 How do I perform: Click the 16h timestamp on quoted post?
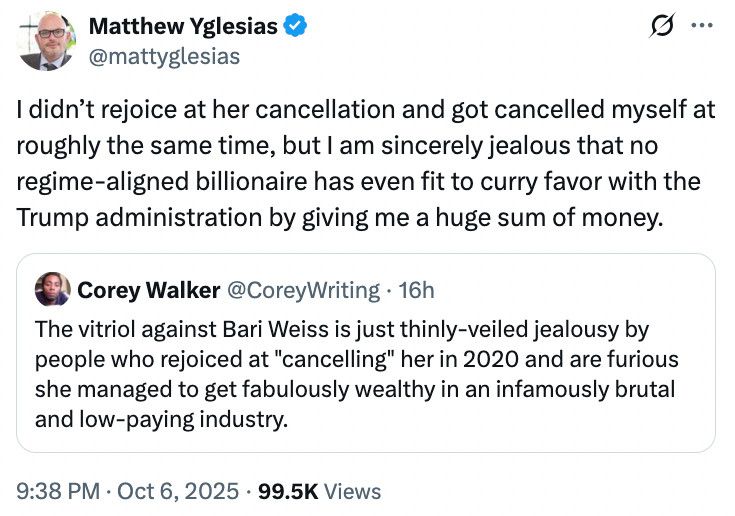pyautogui.click(x=416, y=290)
